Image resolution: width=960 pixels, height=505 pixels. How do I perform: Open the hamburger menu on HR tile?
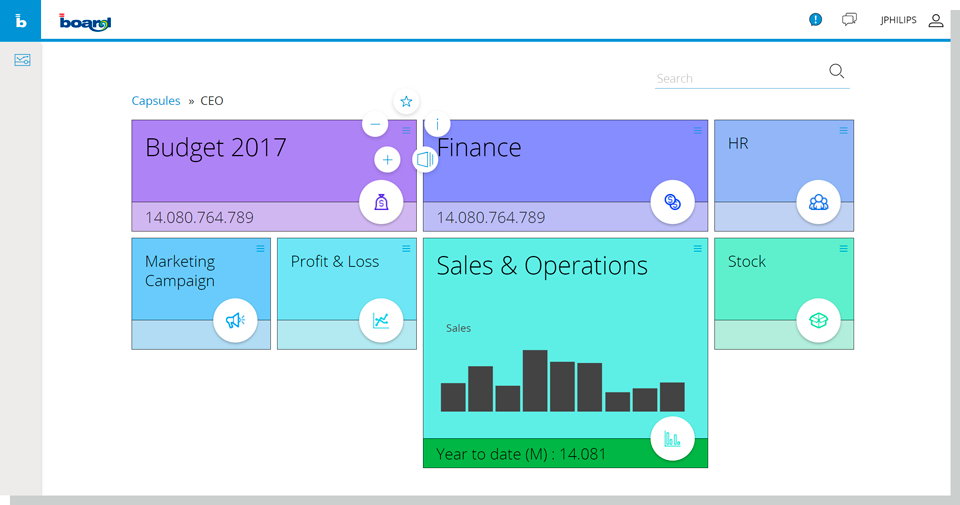coord(844,131)
